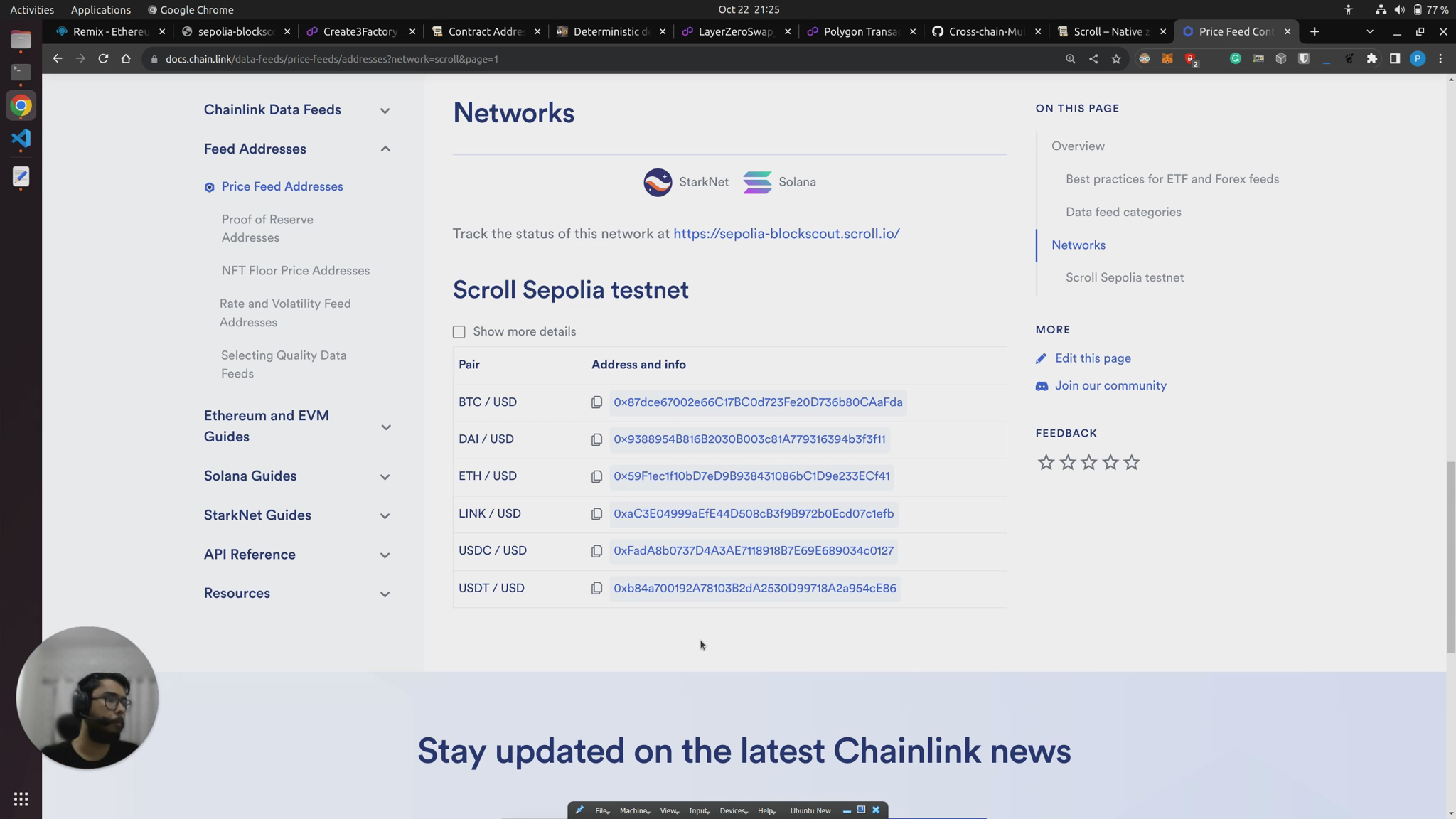Rate the page five stars

1131,463
